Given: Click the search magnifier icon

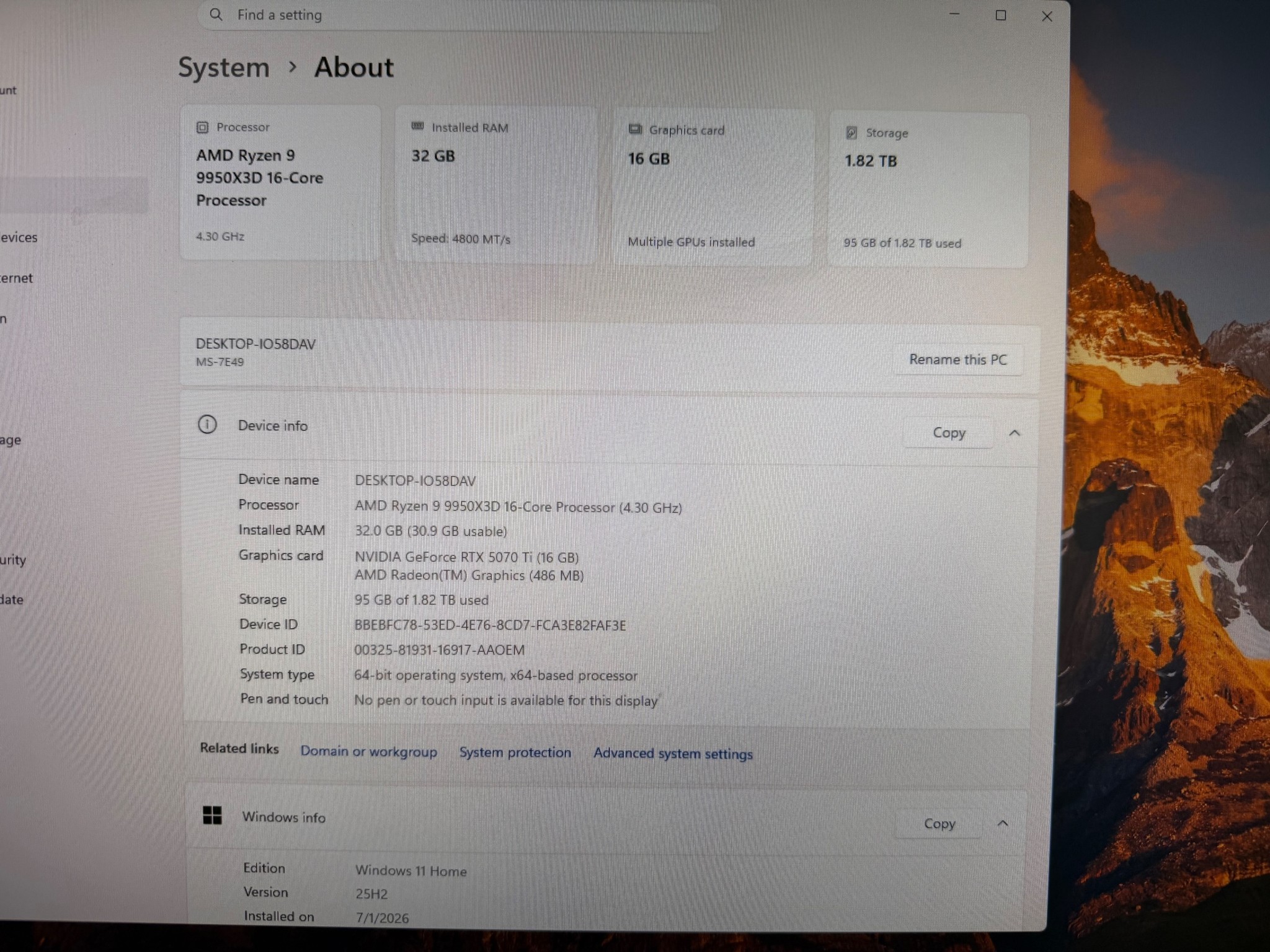Looking at the screenshot, I should pos(216,14).
